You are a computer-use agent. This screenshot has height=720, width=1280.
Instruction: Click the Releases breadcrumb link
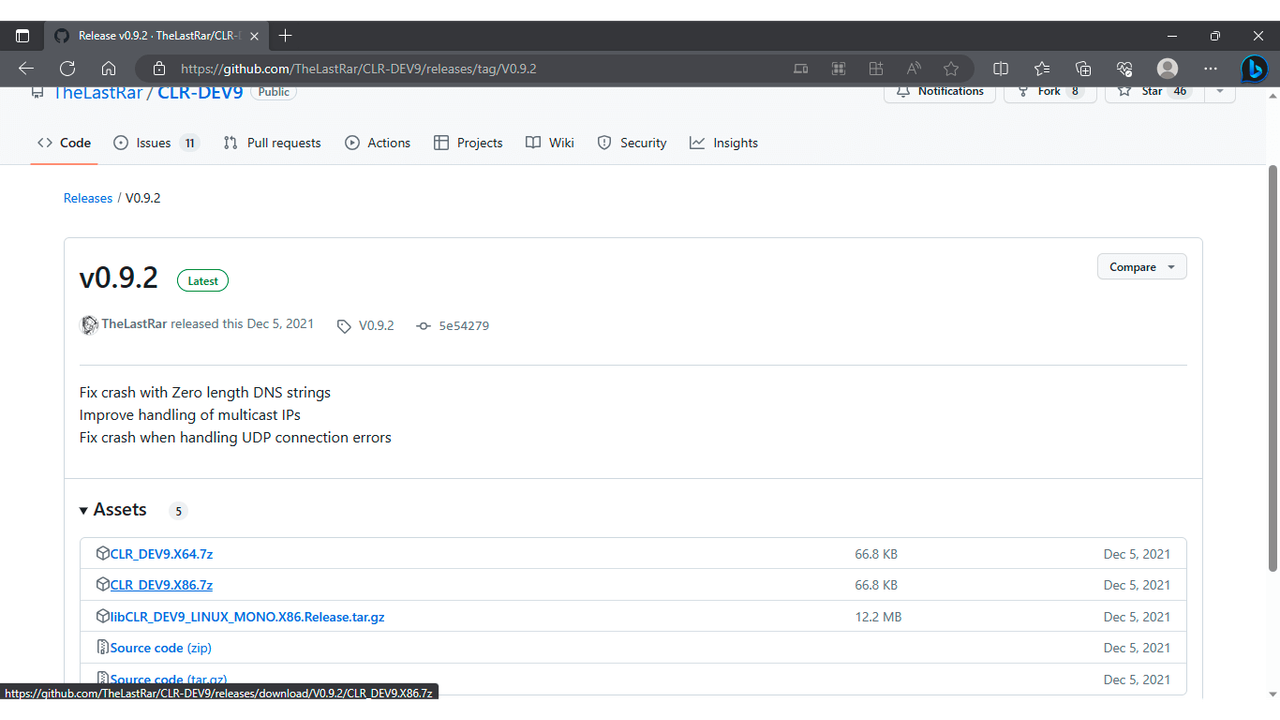pos(88,198)
